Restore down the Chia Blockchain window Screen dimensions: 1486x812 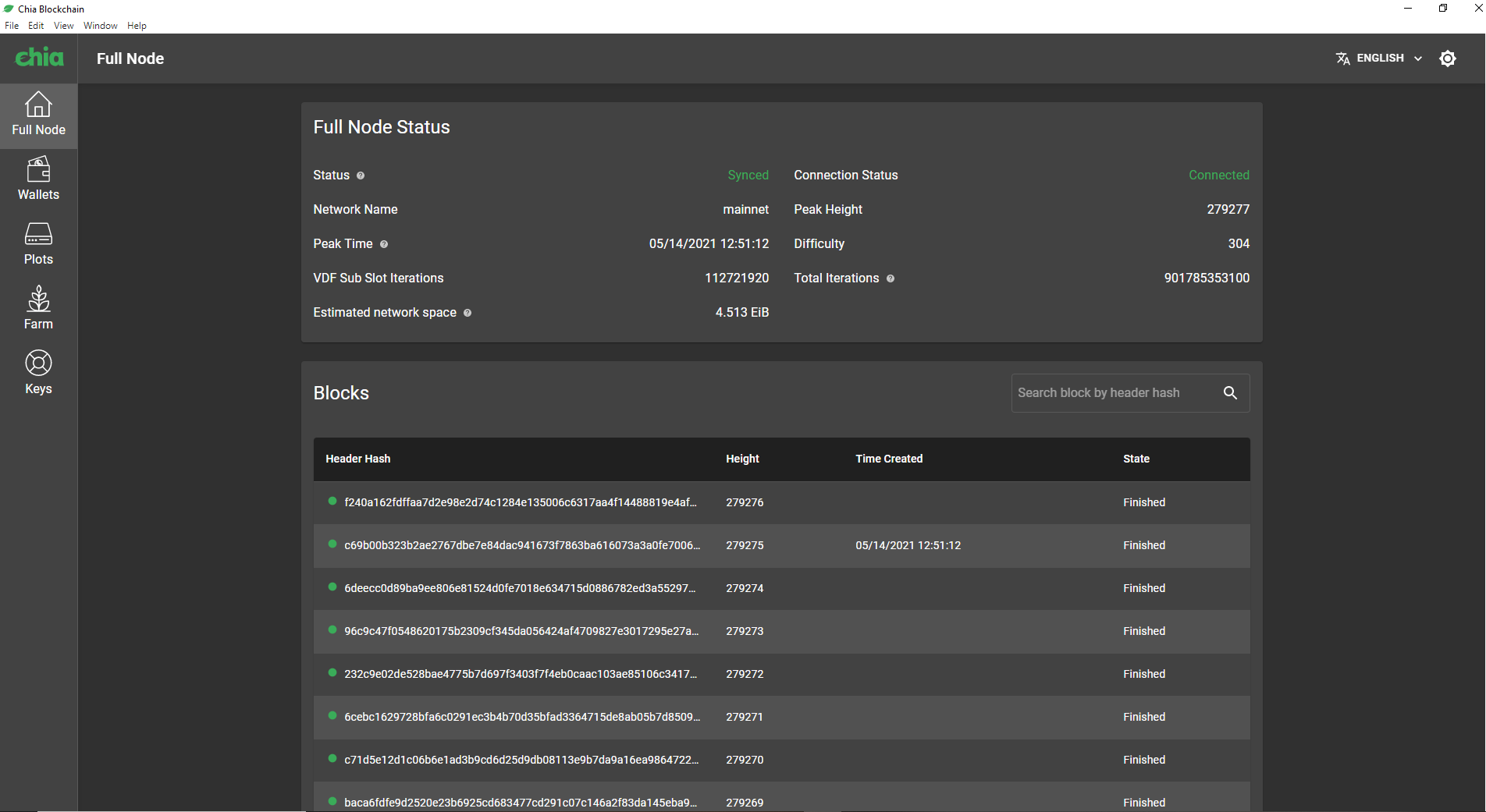click(1443, 9)
